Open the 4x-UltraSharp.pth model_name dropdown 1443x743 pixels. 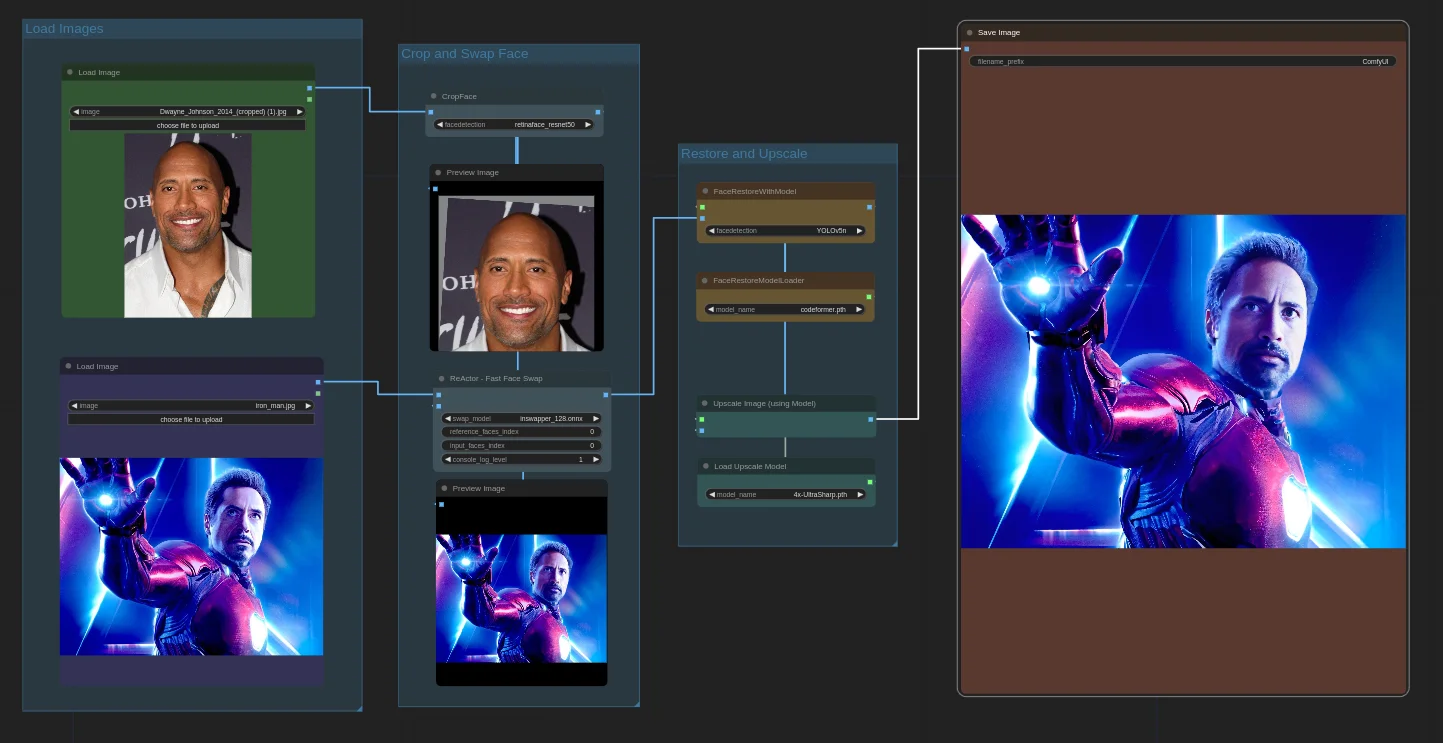[786, 494]
